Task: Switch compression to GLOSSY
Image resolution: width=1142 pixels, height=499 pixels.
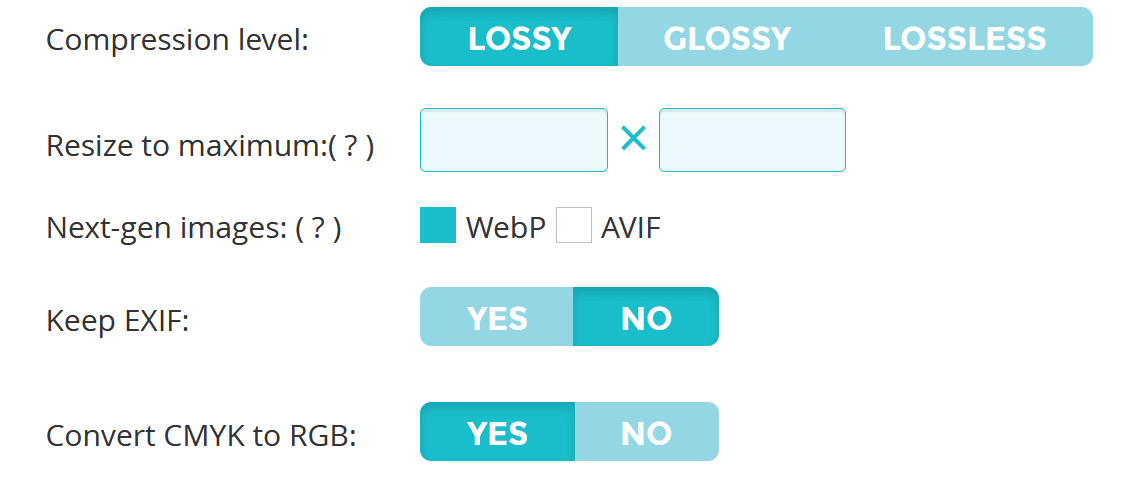Action: tap(727, 38)
